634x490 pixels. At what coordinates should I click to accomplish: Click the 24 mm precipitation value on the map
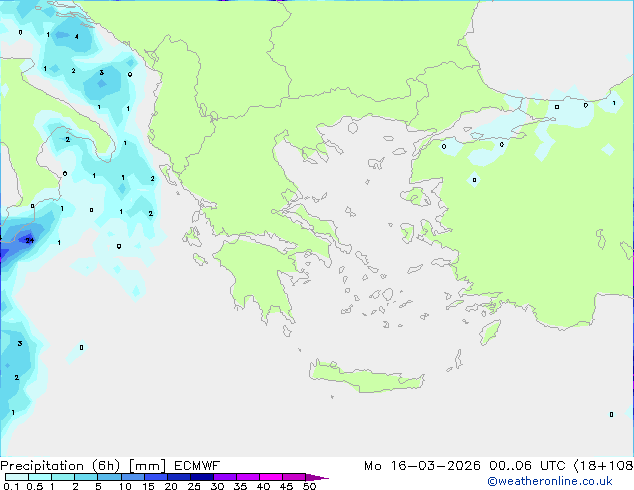coord(30,241)
